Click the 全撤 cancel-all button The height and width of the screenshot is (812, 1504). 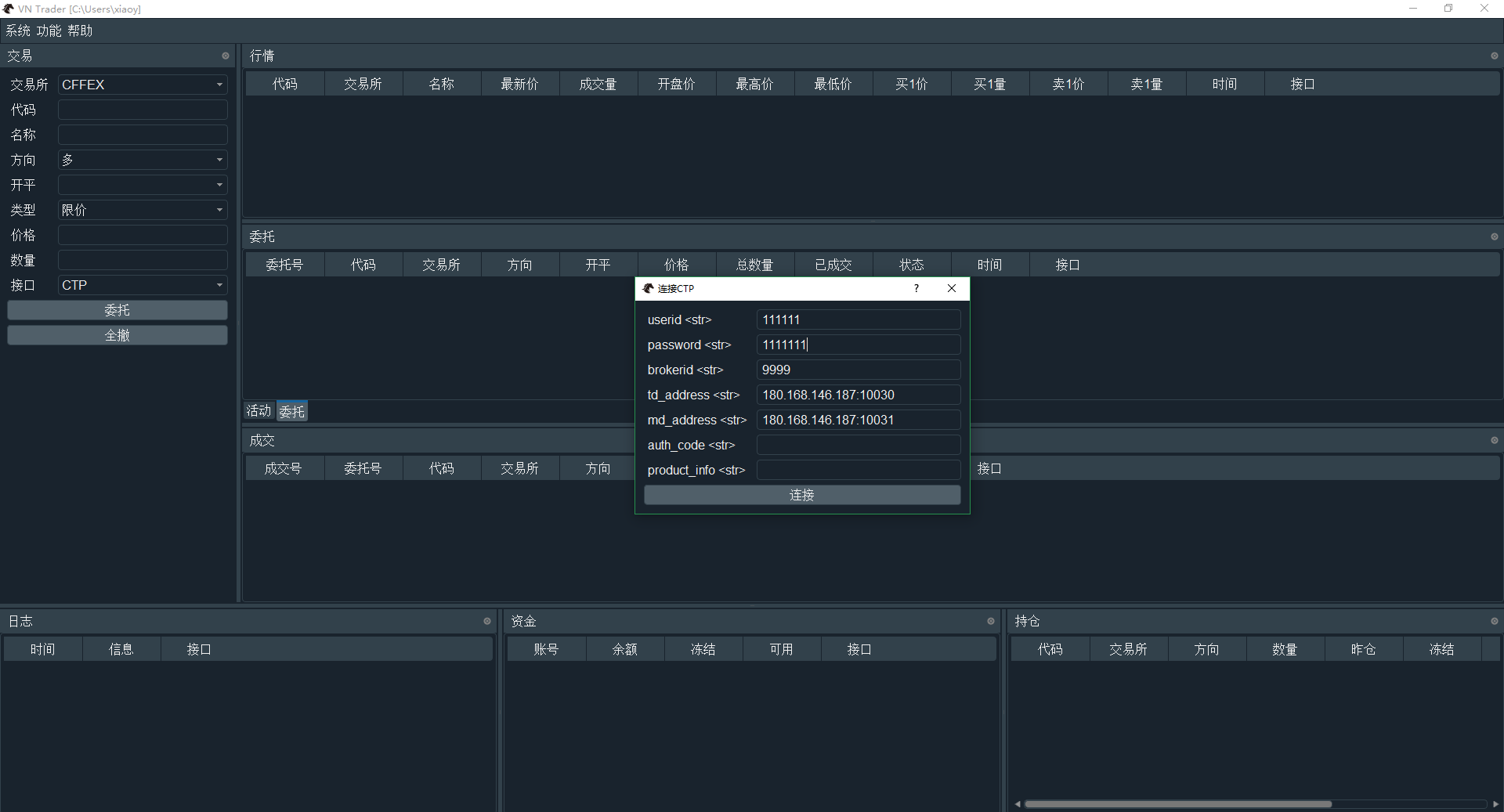[x=117, y=335]
